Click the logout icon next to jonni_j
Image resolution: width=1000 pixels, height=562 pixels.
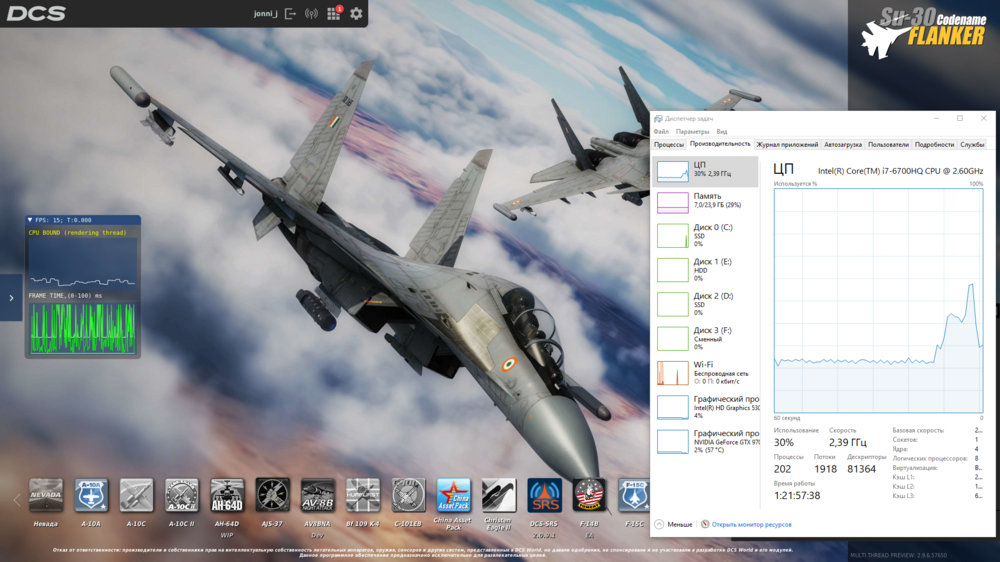290,14
